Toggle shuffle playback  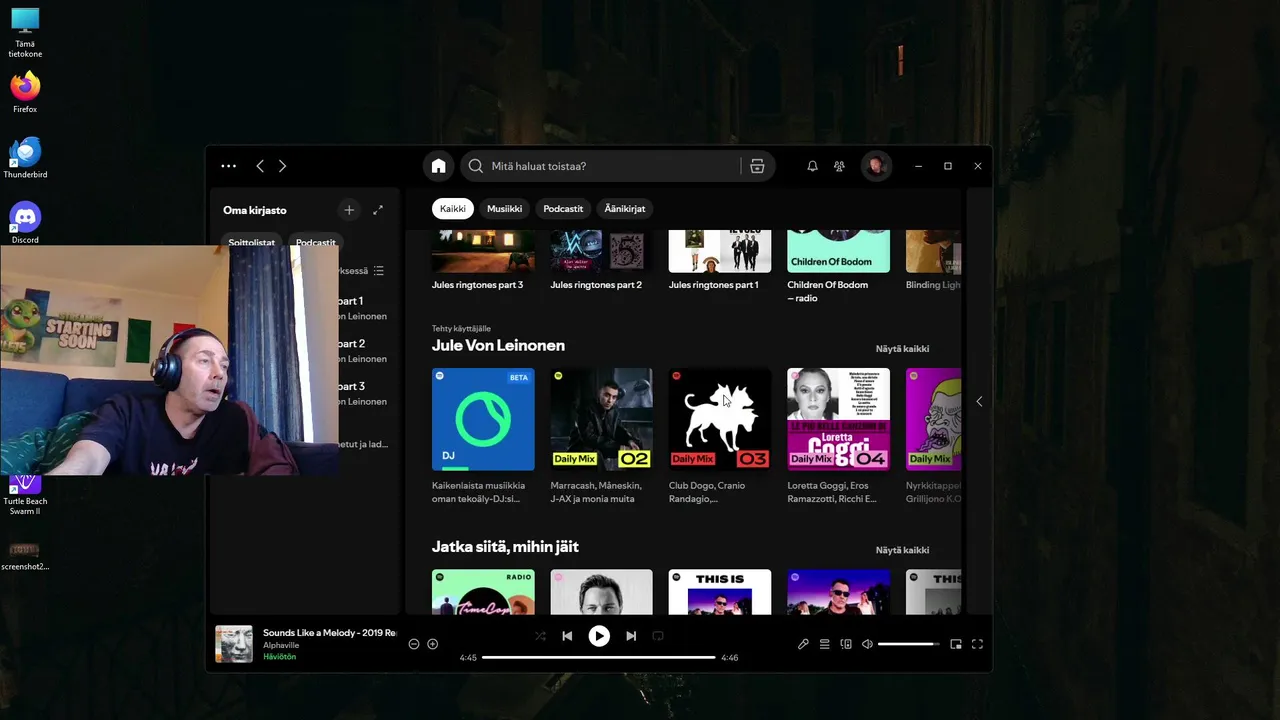click(x=540, y=636)
